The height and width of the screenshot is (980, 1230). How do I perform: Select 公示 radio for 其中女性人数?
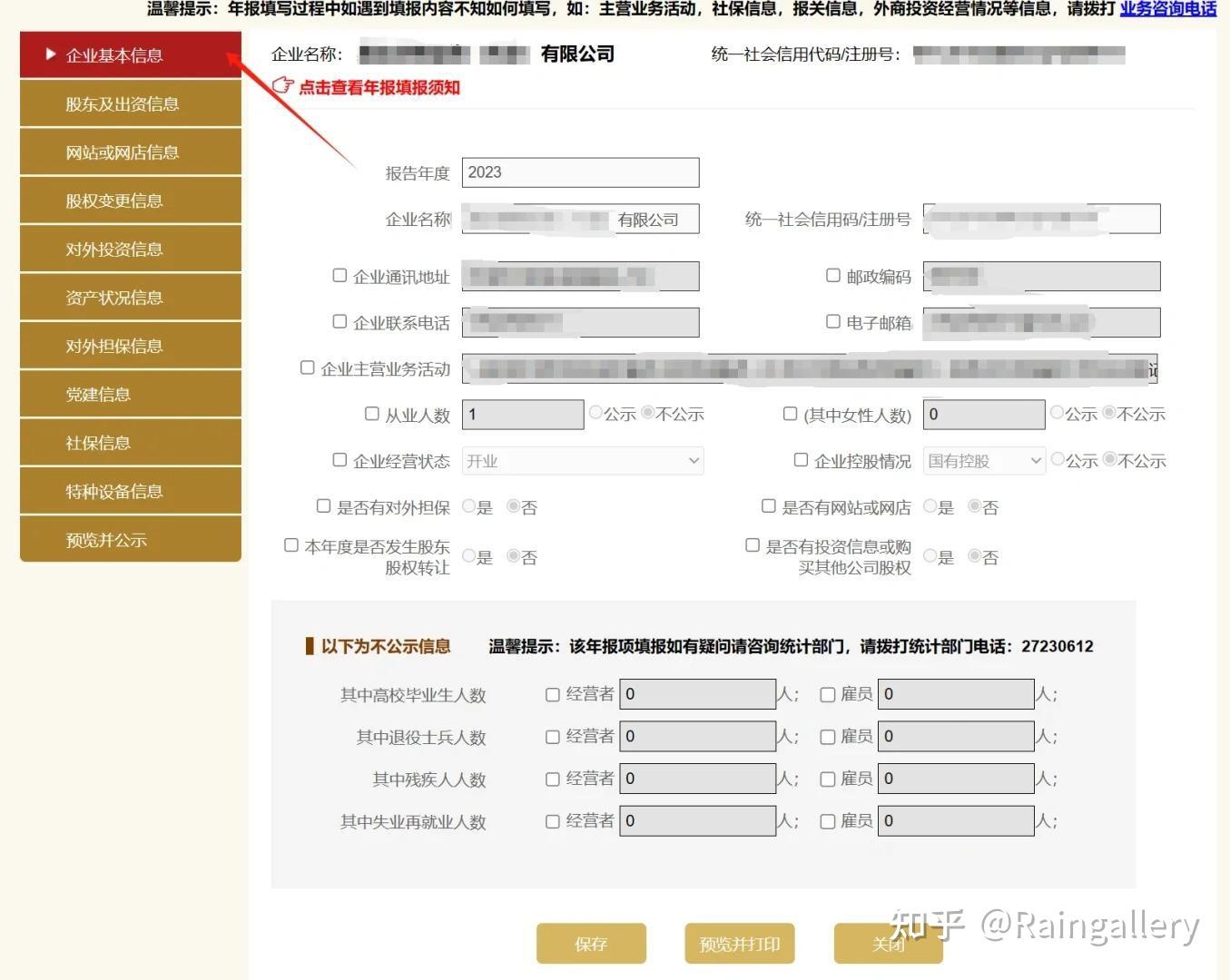(1058, 413)
